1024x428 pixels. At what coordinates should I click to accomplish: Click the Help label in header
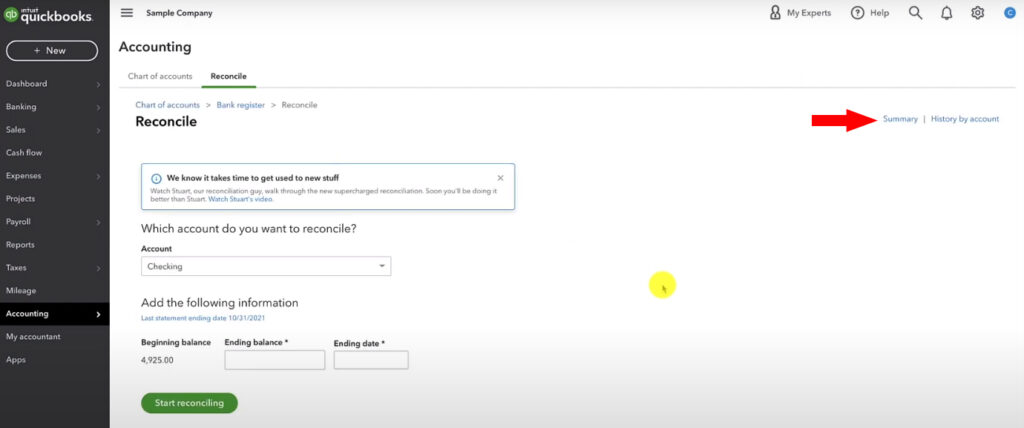tap(880, 13)
